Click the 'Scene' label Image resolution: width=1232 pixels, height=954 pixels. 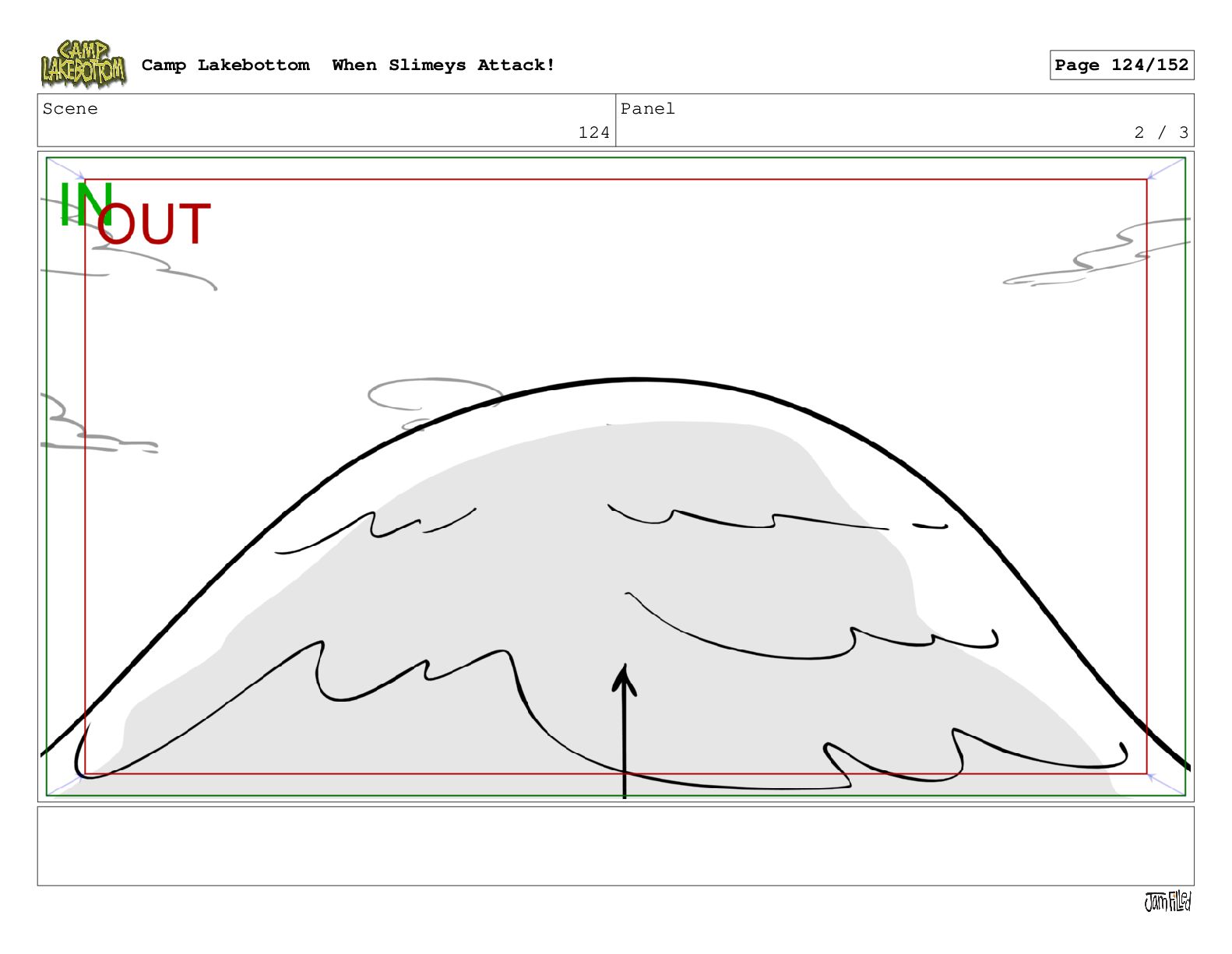click(x=70, y=109)
